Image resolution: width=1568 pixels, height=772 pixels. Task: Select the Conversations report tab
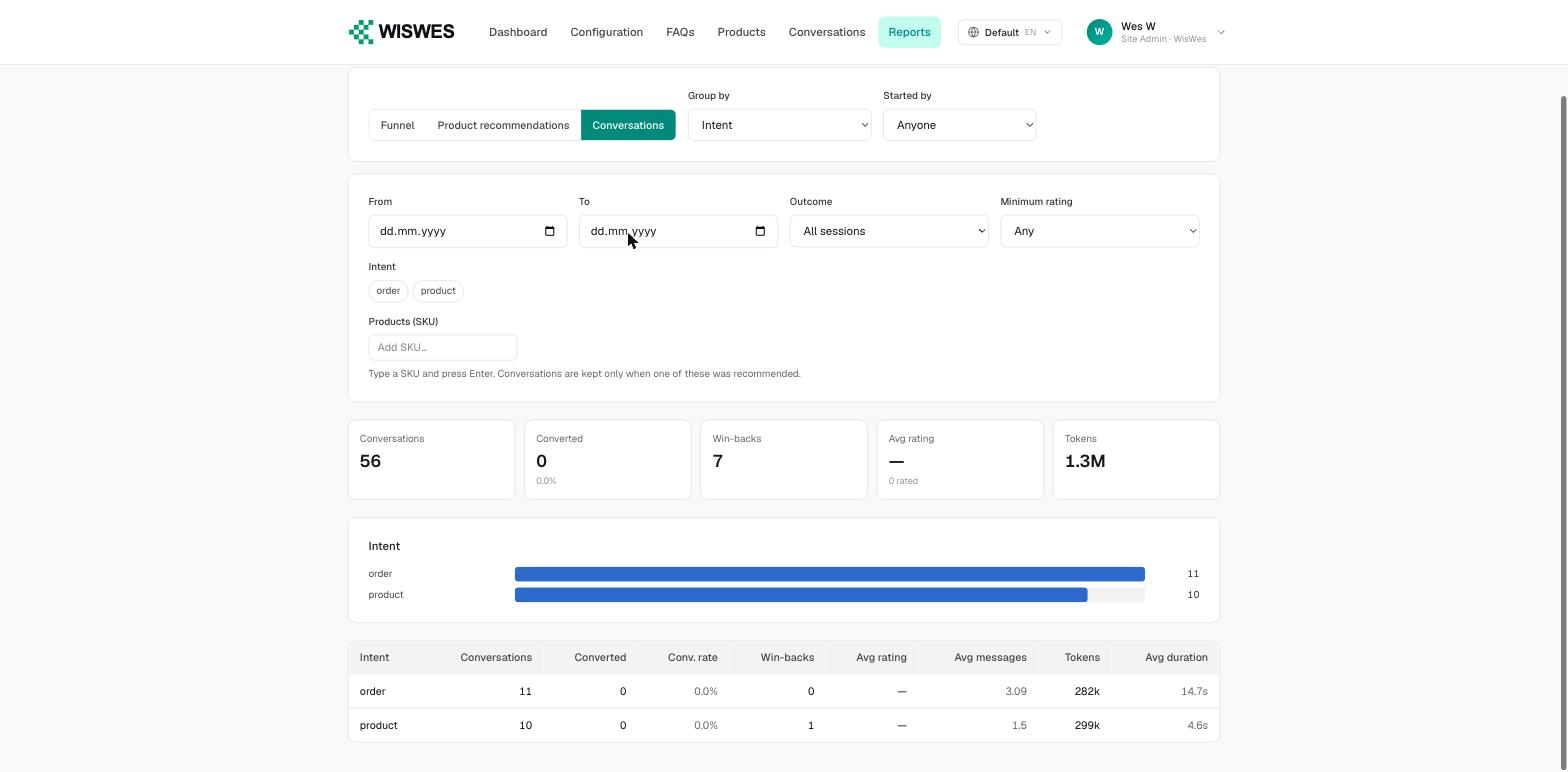[628, 125]
